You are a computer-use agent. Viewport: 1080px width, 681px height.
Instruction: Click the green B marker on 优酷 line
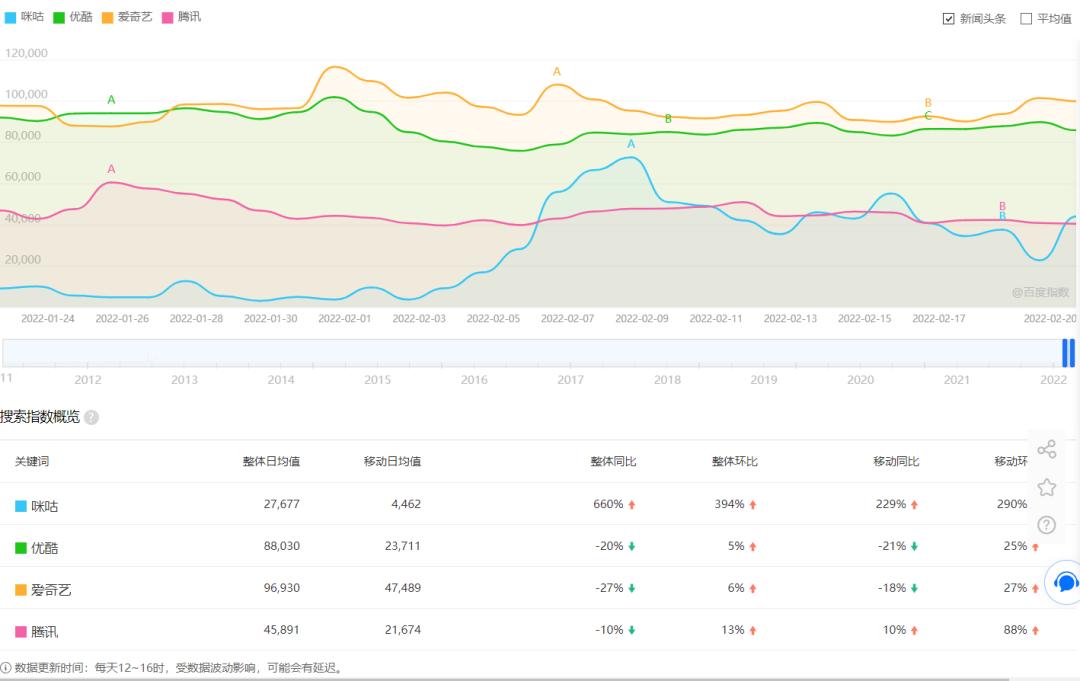668,119
